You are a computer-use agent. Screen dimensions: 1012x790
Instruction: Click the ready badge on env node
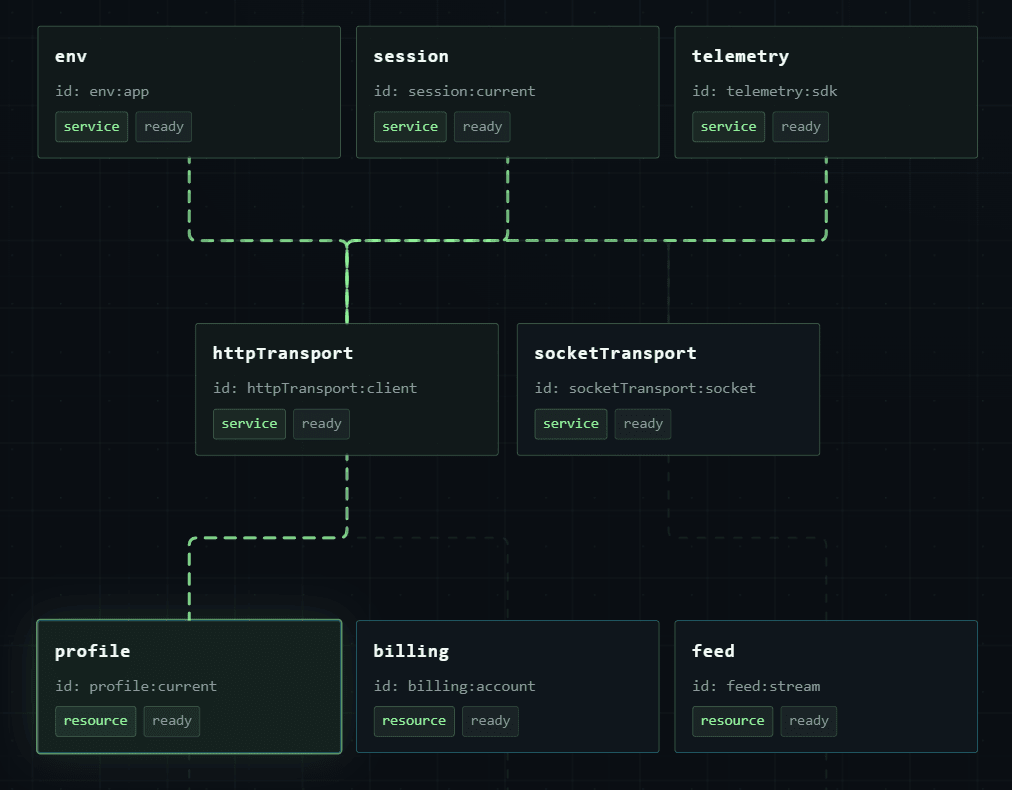tap(164, 127)
